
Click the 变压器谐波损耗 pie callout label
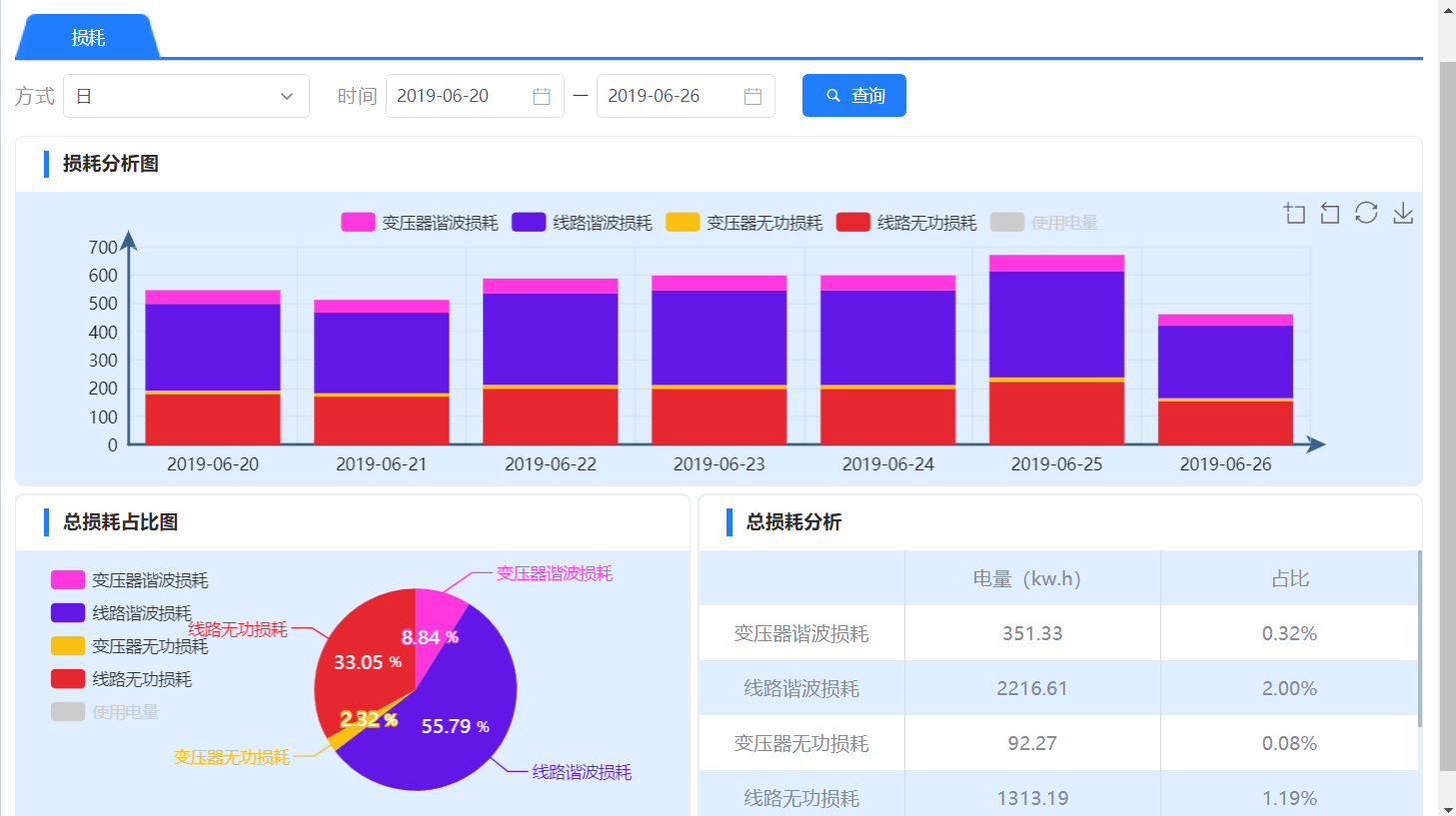555,573
